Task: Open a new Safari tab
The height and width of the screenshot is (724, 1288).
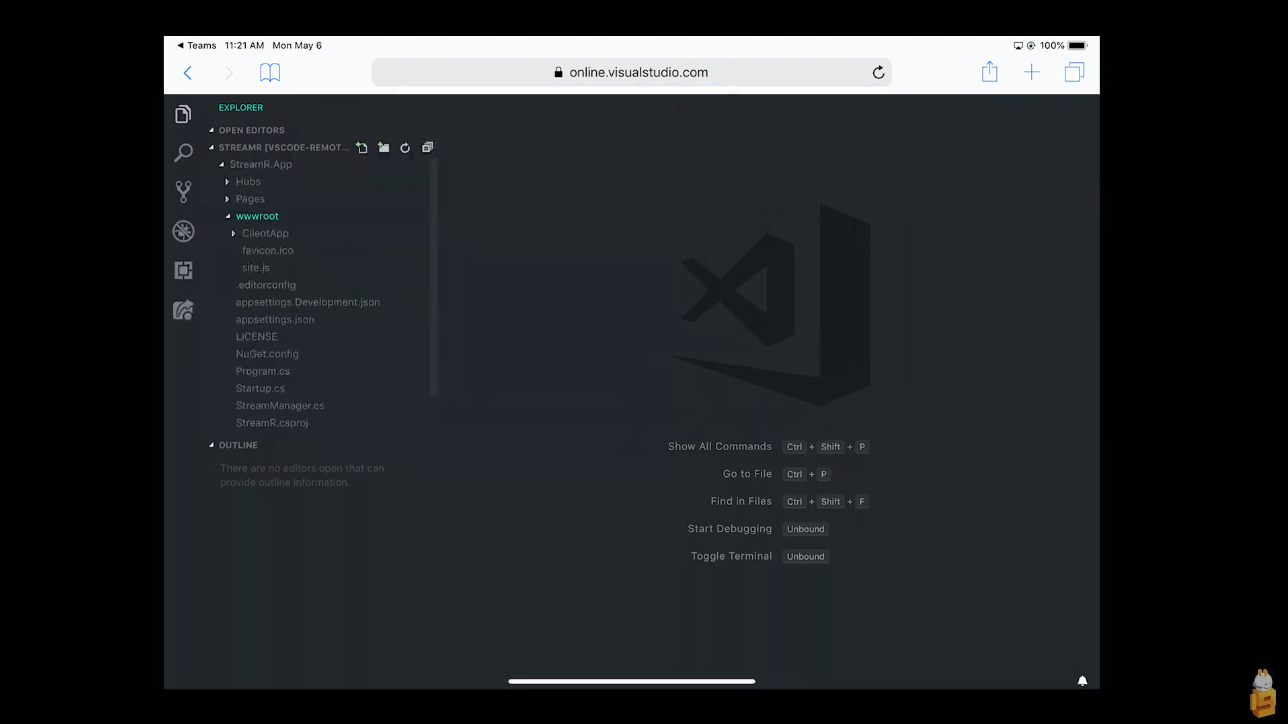Action: (1031, 72)
